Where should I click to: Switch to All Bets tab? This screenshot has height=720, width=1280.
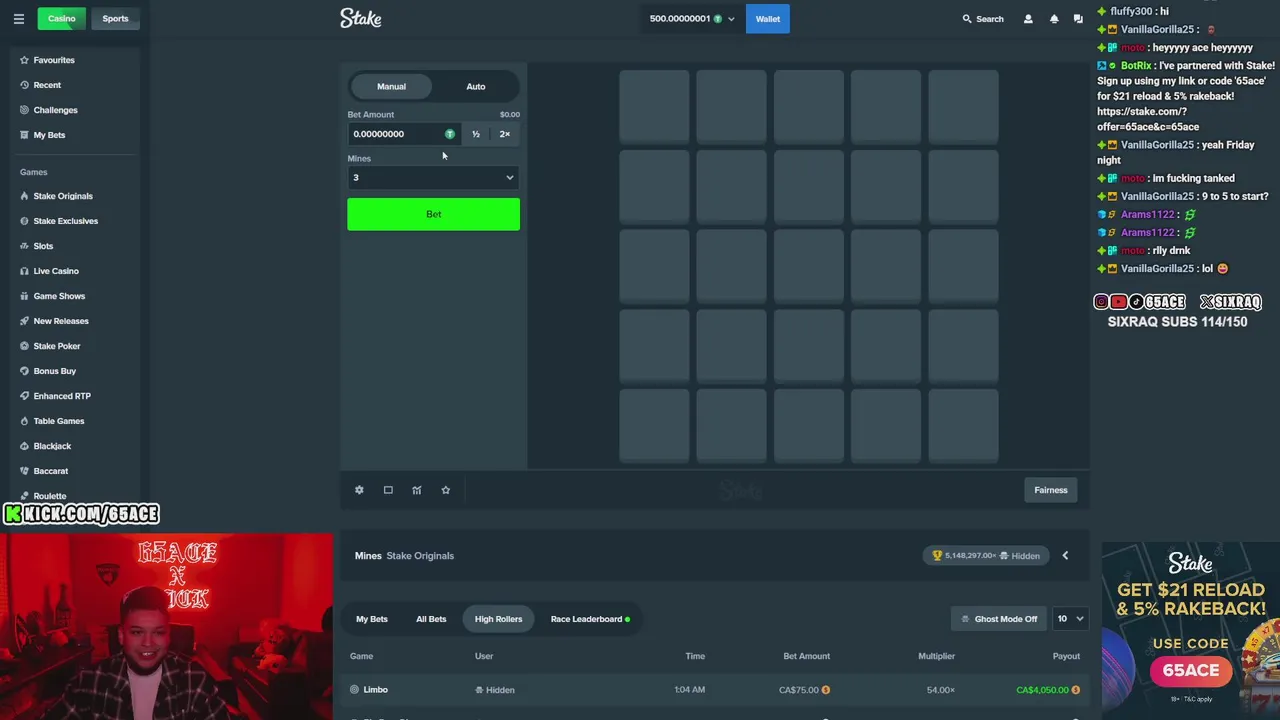[x=431, y=619]
